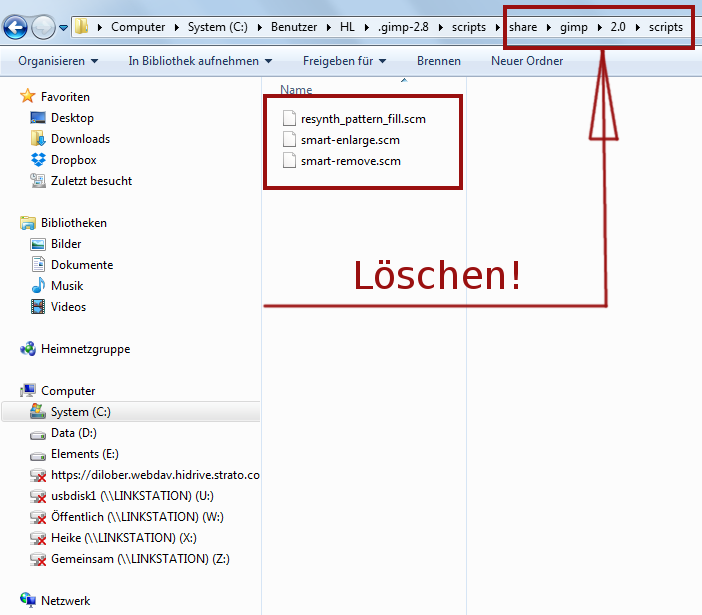This screenshot has width=702, height=615.
Task: Click Brennen in the toolbar
Action: click(x=439, y=61)
